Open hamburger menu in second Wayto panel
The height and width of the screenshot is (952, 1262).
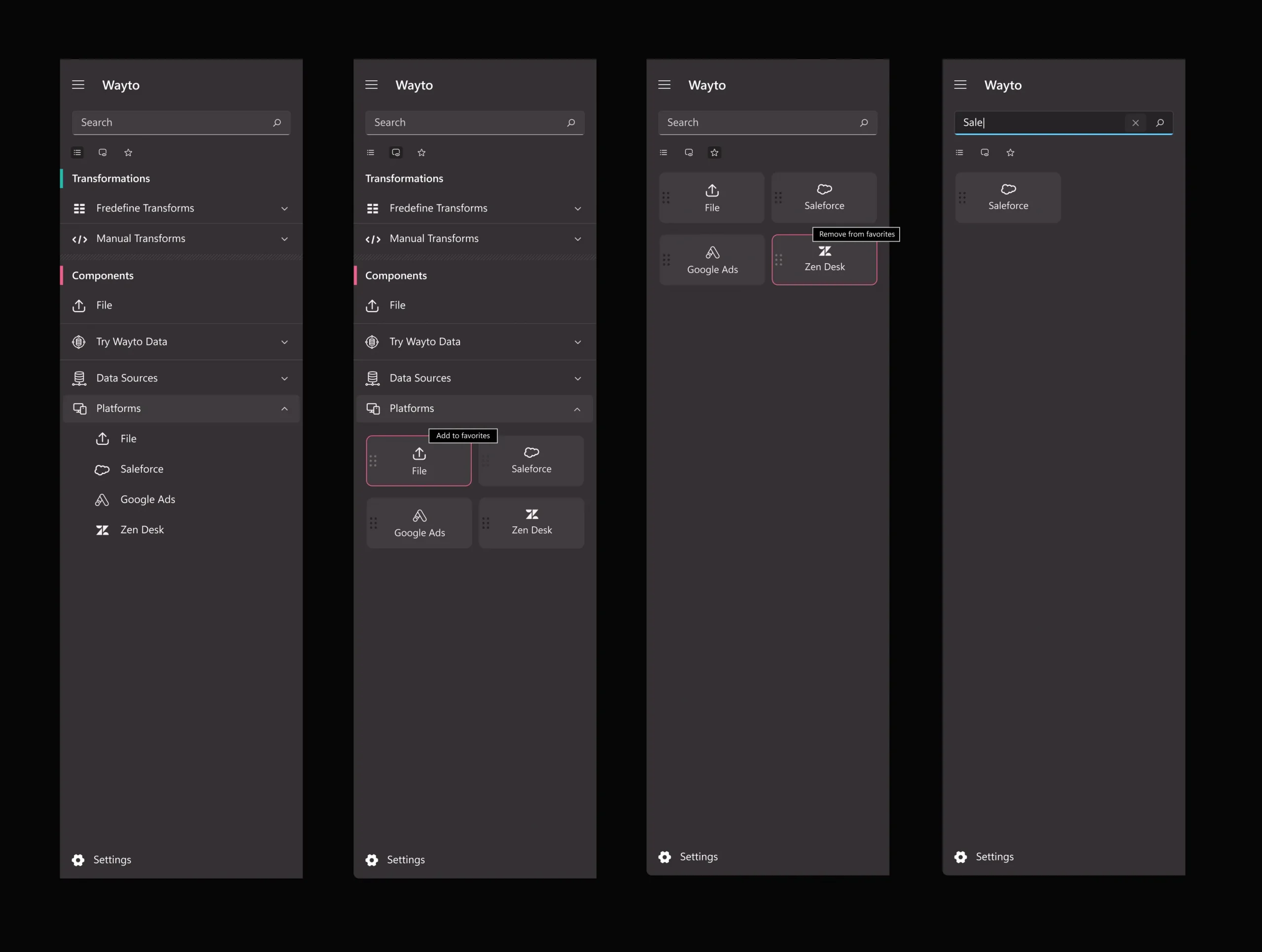pos(371,85)
